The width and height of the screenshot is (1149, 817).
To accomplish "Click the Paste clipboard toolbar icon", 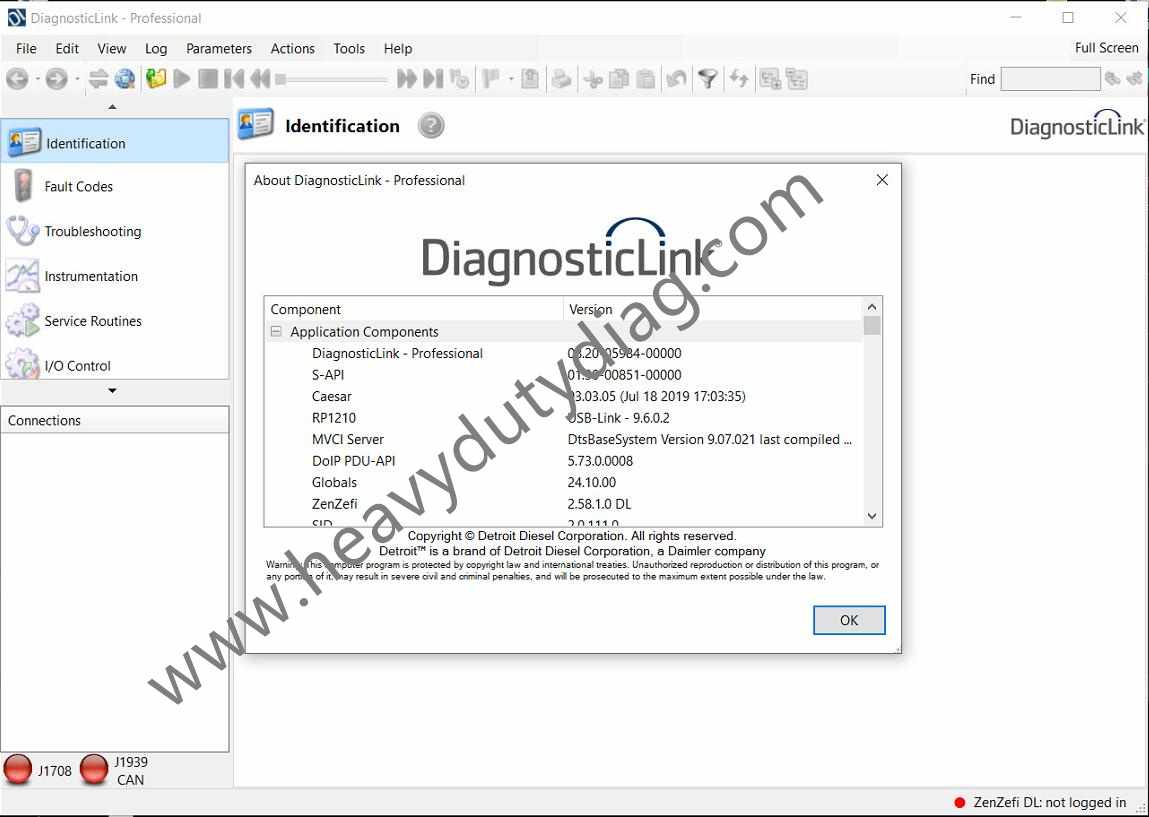I will pyautogui.click(x=646, y=79).
